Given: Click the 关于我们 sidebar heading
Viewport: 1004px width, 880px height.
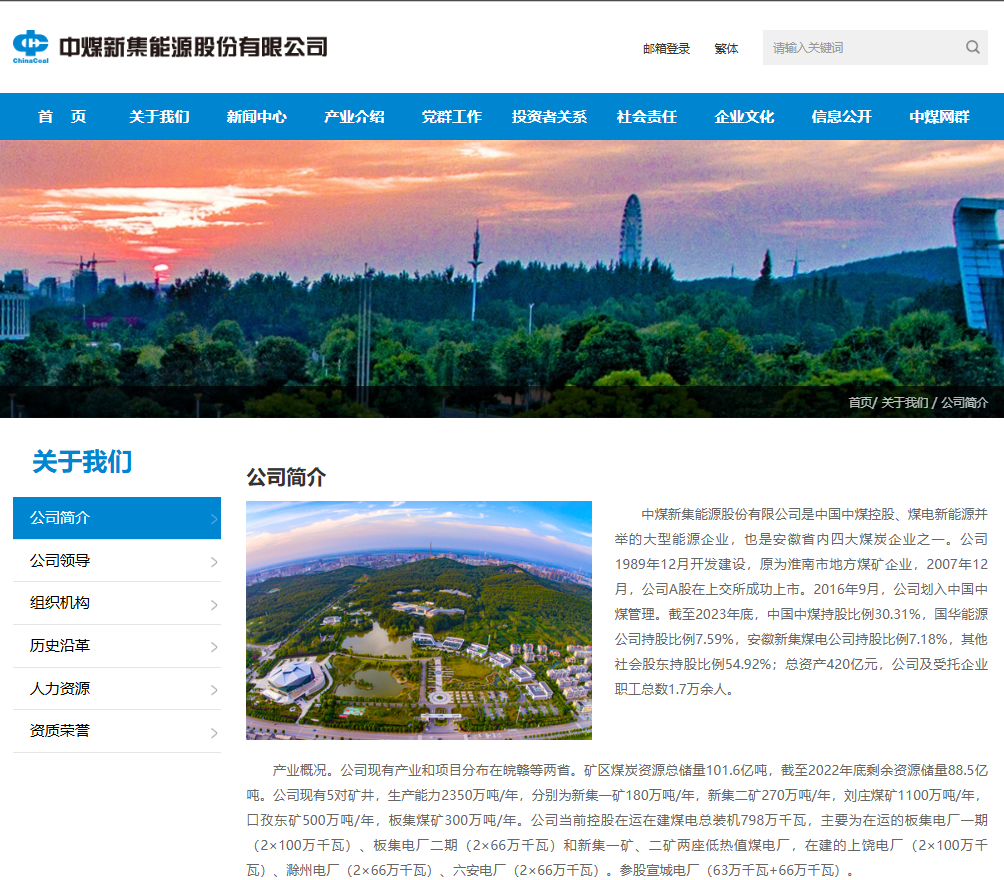Looking at the screenshot, I should (x=82, y=462).
